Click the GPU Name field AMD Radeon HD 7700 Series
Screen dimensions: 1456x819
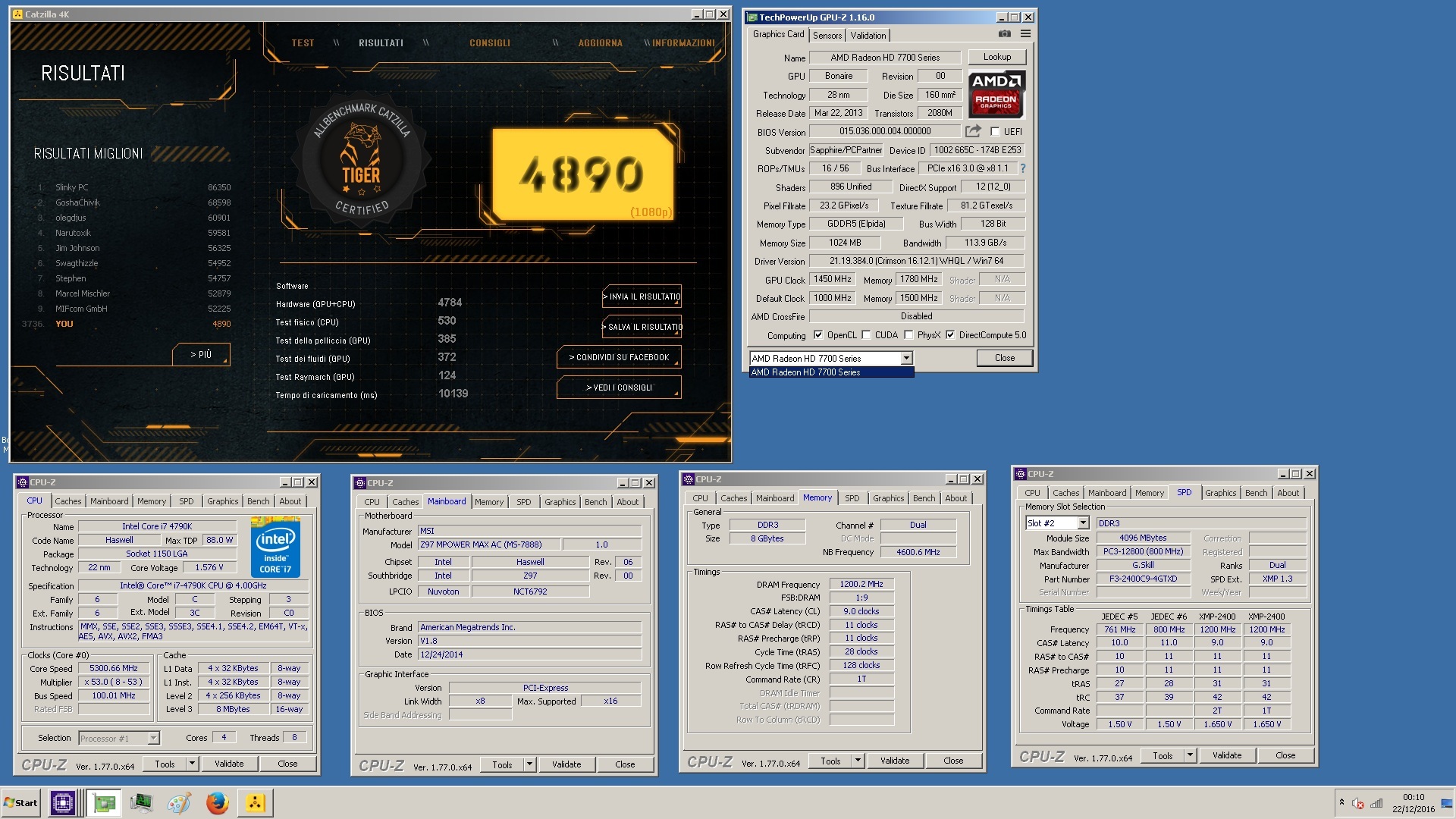click(885, 58)
